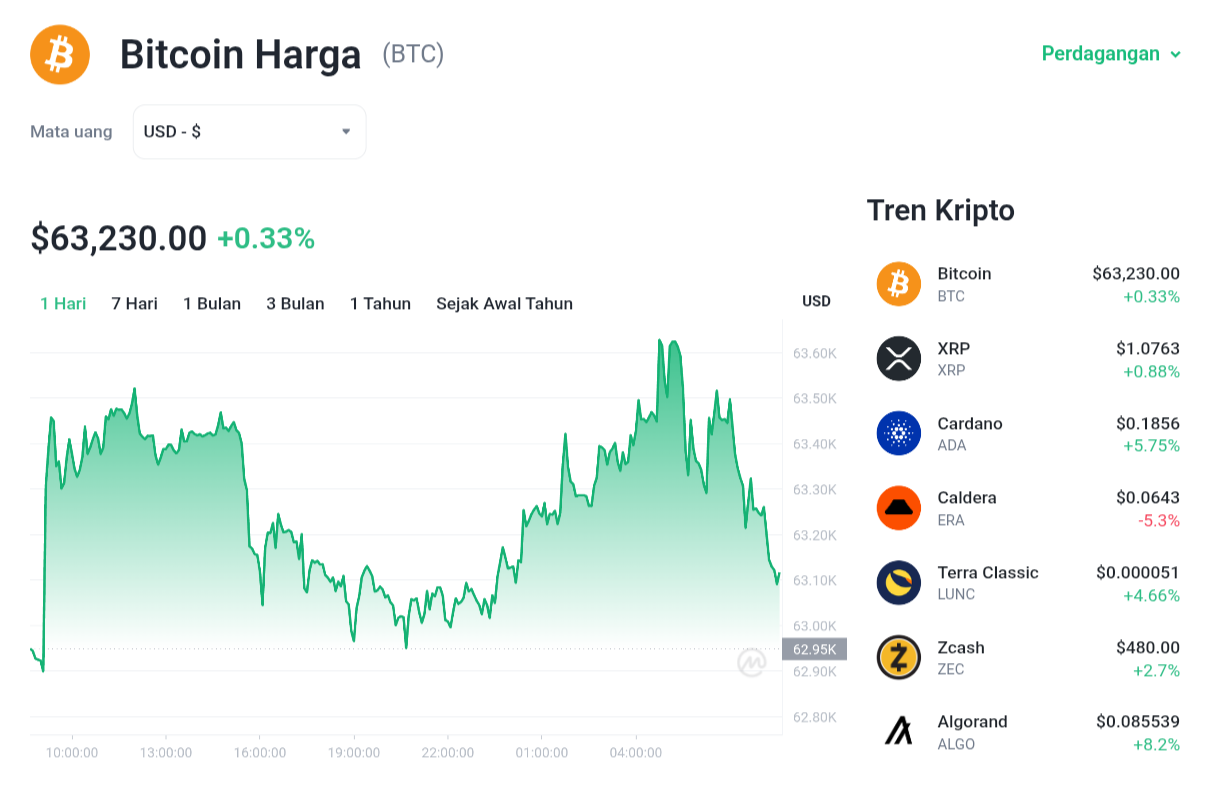
Task: Click the Bitcoin icon in Tren Kripto list
Action: click(898, 284)
